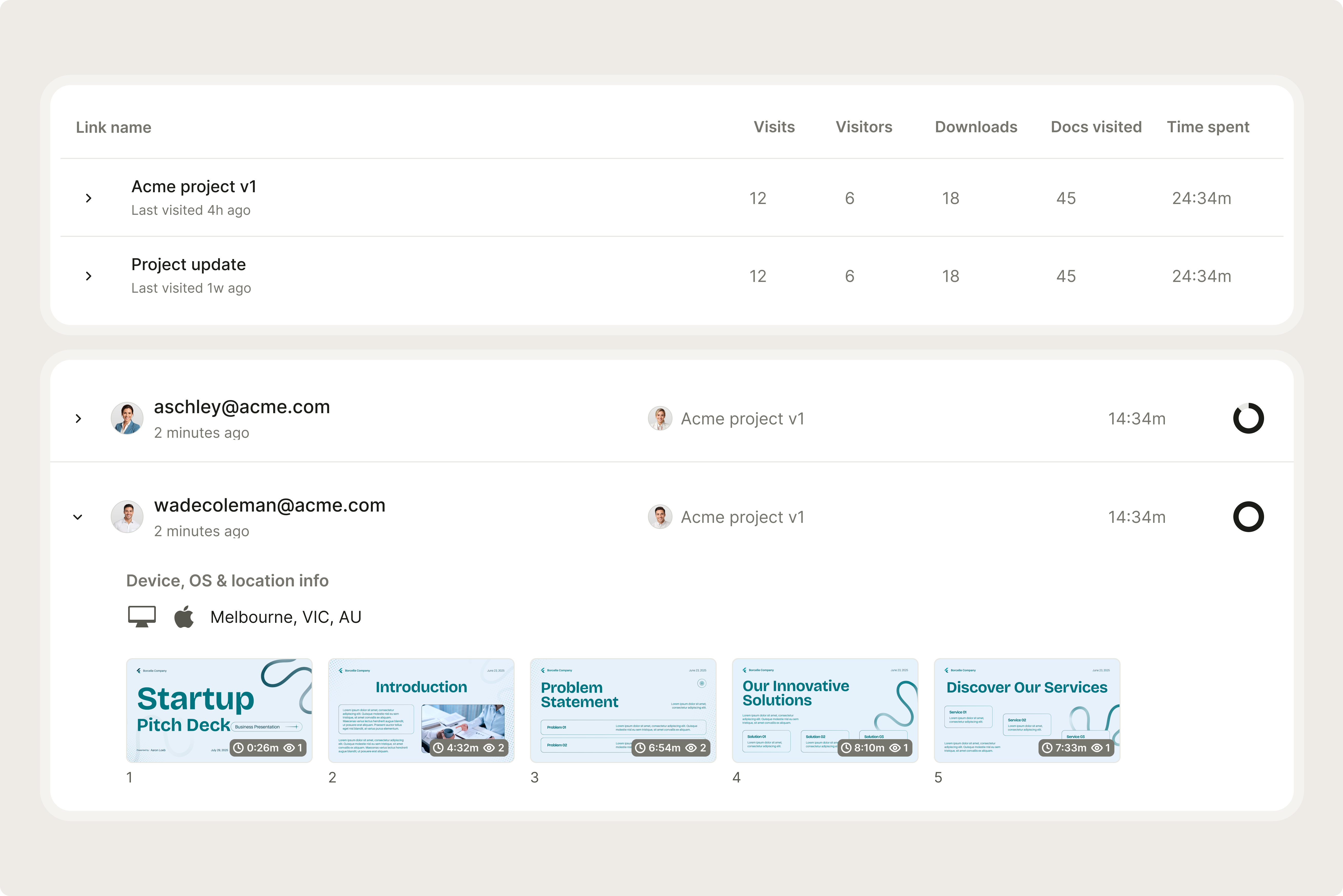
Task: Expand the aschley@acme.com visitor row
Action: point(78,418)
